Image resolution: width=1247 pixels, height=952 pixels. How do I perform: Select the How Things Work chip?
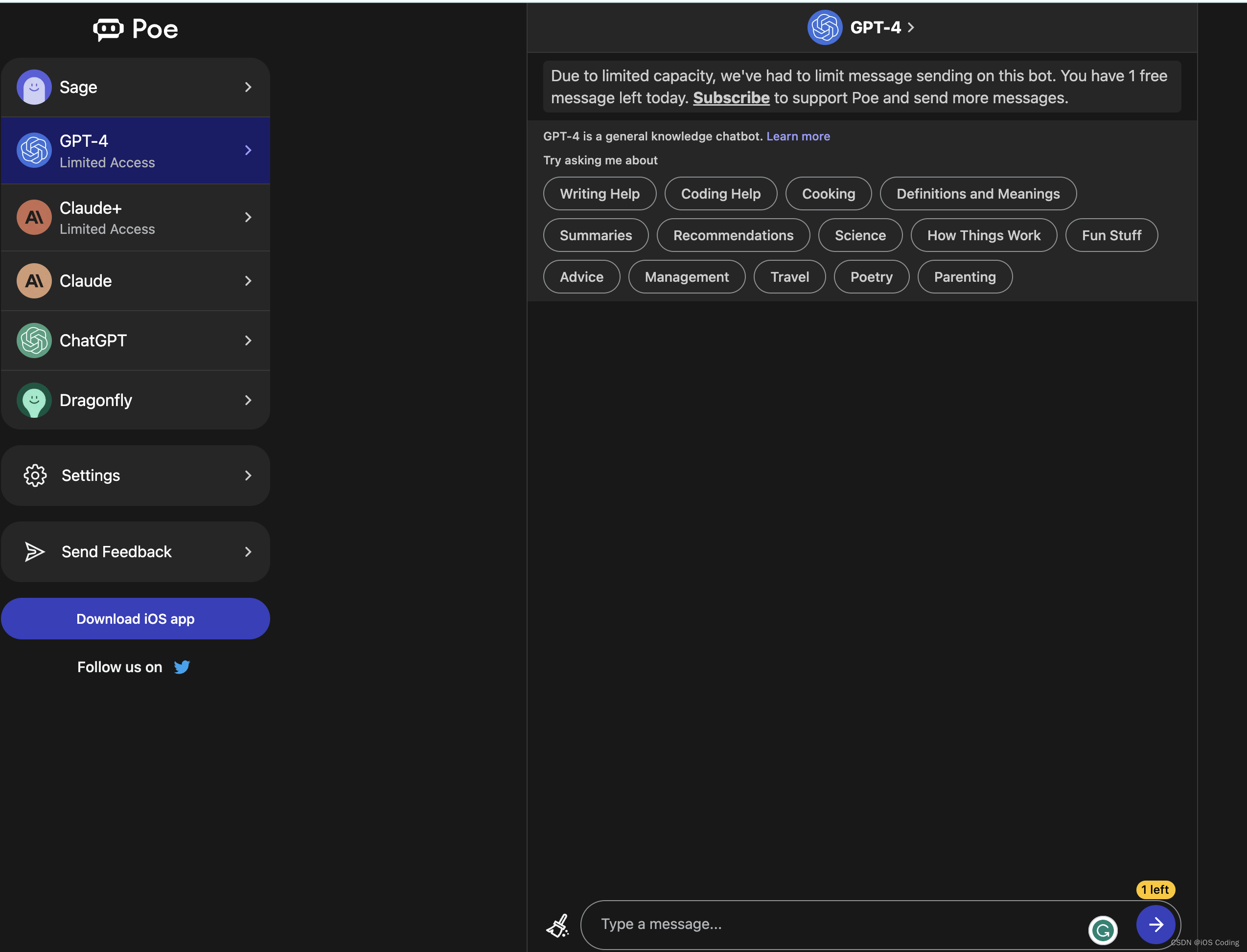click(x=983, y=235)
